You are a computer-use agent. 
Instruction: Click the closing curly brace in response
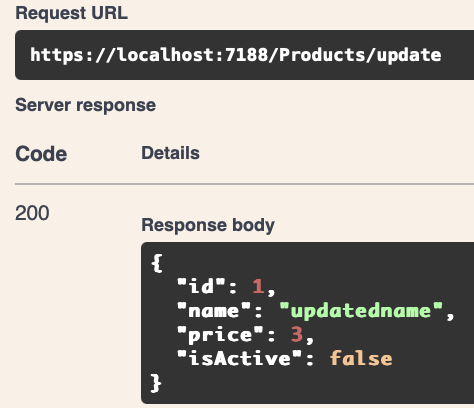(x=156, y=383)
